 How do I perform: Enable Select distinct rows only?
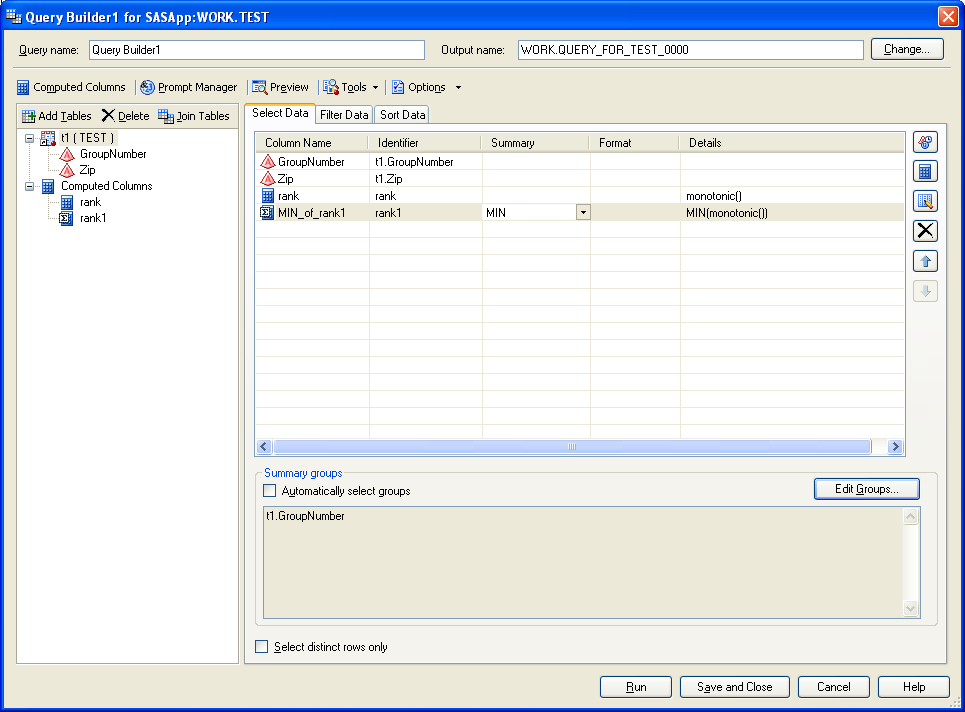(261, 647)
